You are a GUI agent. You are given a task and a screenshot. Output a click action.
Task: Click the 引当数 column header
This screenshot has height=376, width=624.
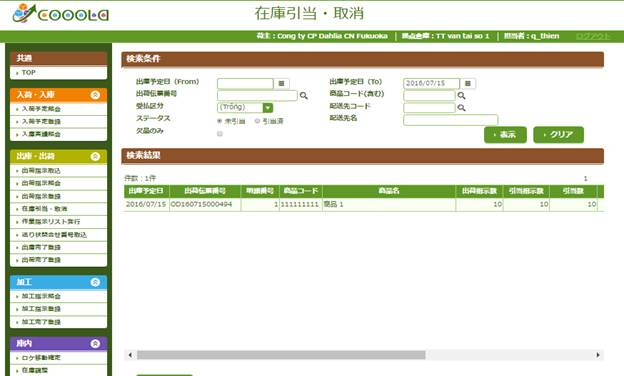click(x=573, y=191)
